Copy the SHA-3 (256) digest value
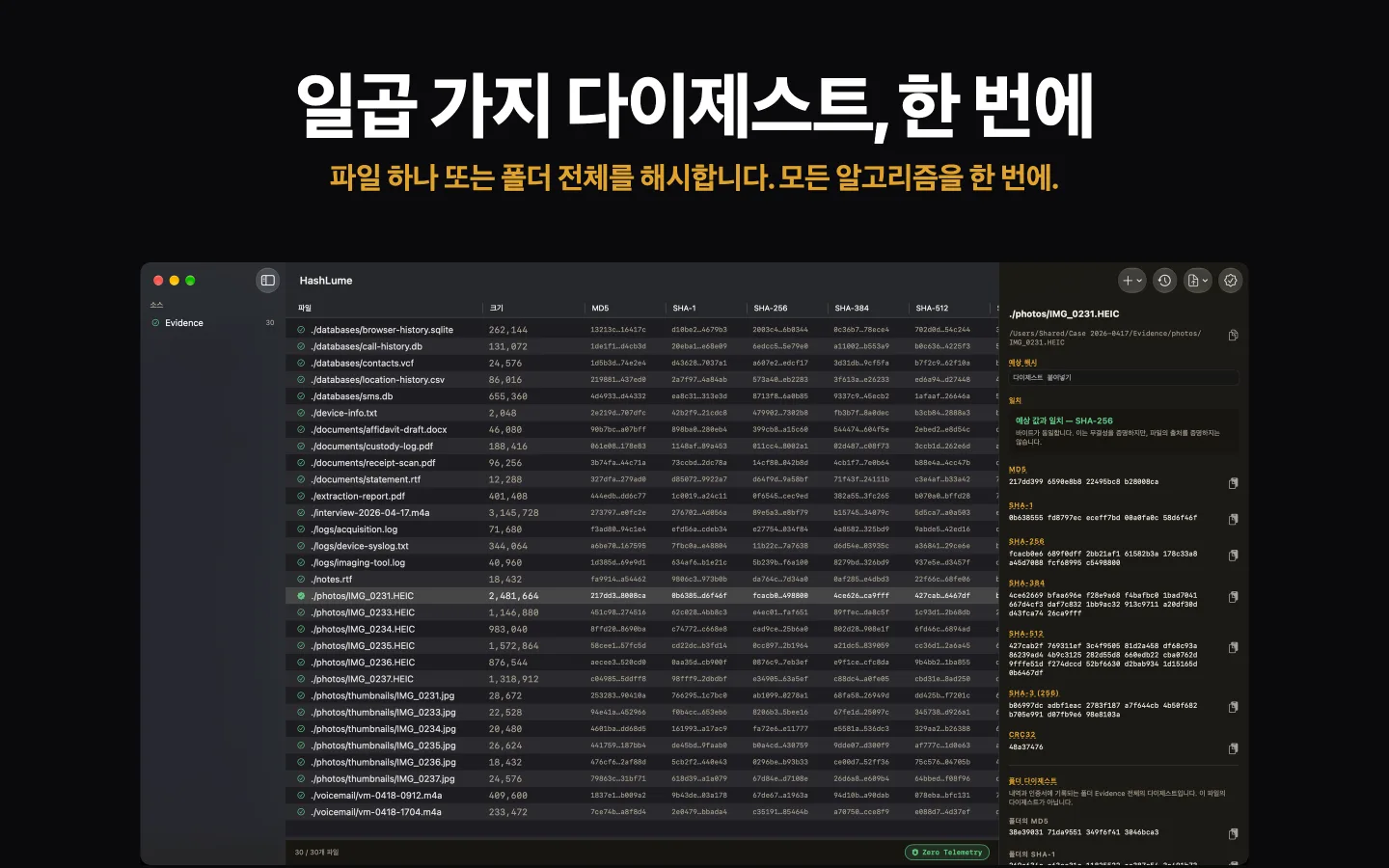The height and width of the screenshot is (868, 1389). (1233, 707)
